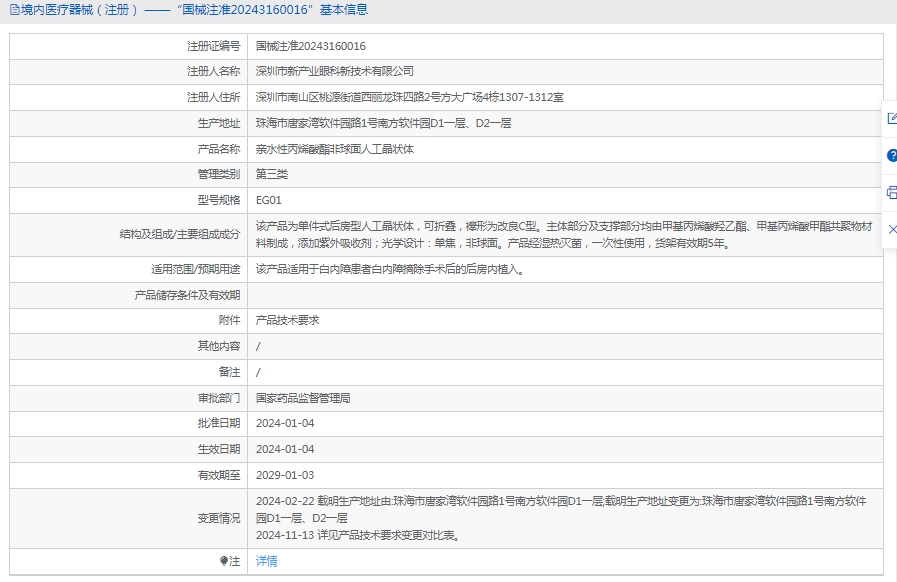The width and height of the screenshot is (897, 582).
Task: Click the 注册人住所 address value
Action: [409, 98]
